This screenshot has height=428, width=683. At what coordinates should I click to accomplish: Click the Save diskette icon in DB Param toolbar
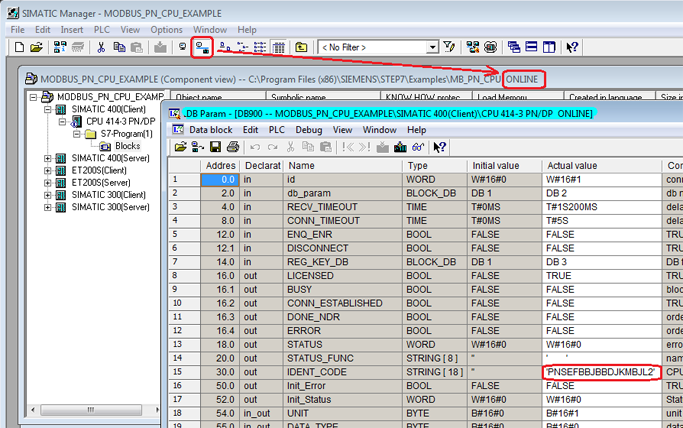tap(213, 147)
